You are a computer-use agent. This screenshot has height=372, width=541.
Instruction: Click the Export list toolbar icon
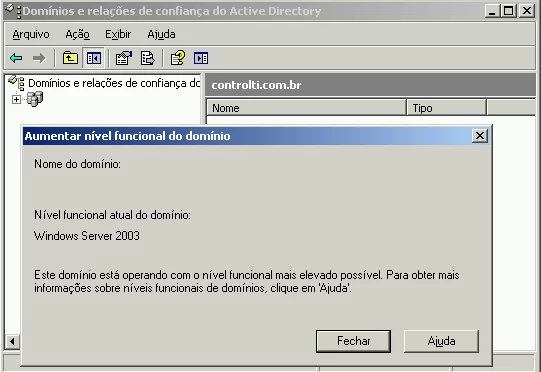tap(147, 58)
